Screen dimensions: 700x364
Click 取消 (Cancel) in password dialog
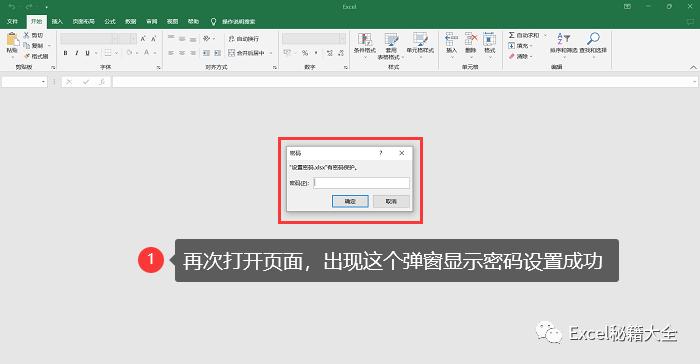coord(391,201)
